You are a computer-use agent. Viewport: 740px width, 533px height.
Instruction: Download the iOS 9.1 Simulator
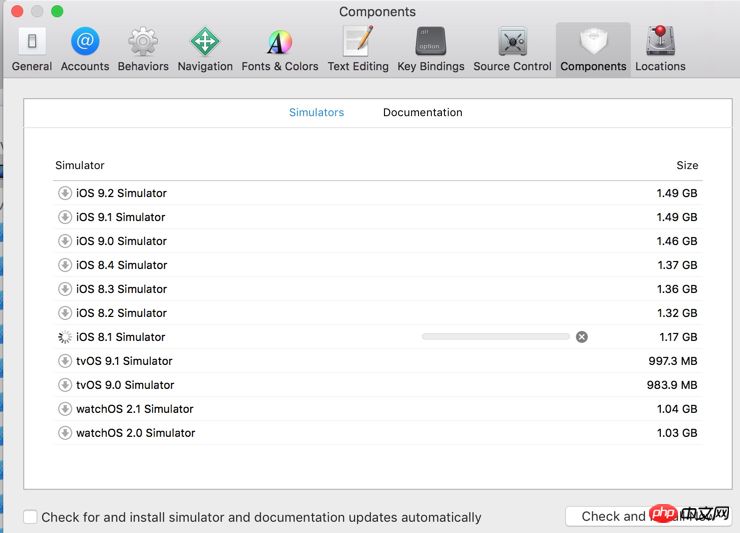65,217
